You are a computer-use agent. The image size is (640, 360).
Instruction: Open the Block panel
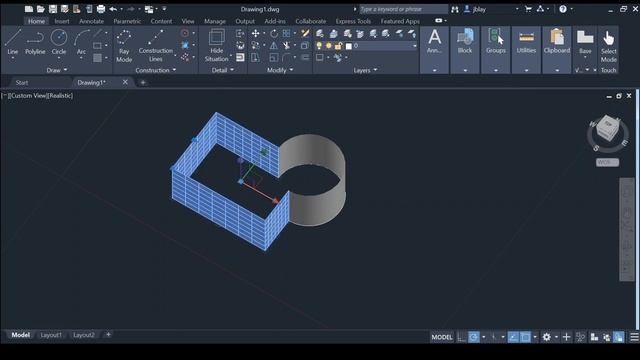pos(464,49)
